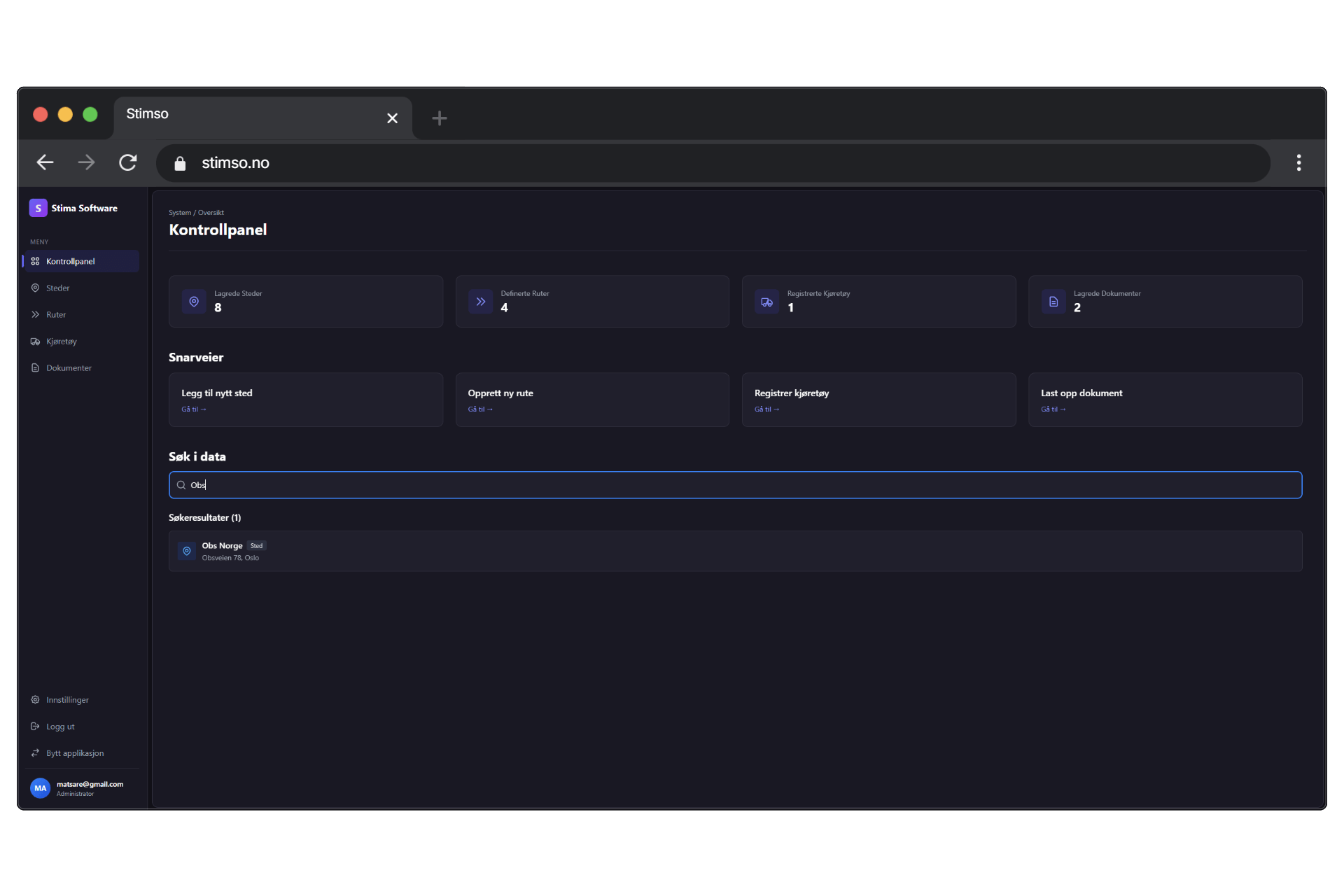This screenshot has height=896, width=1344.
Task: Open a new browser tab
Action: [439, 118]
